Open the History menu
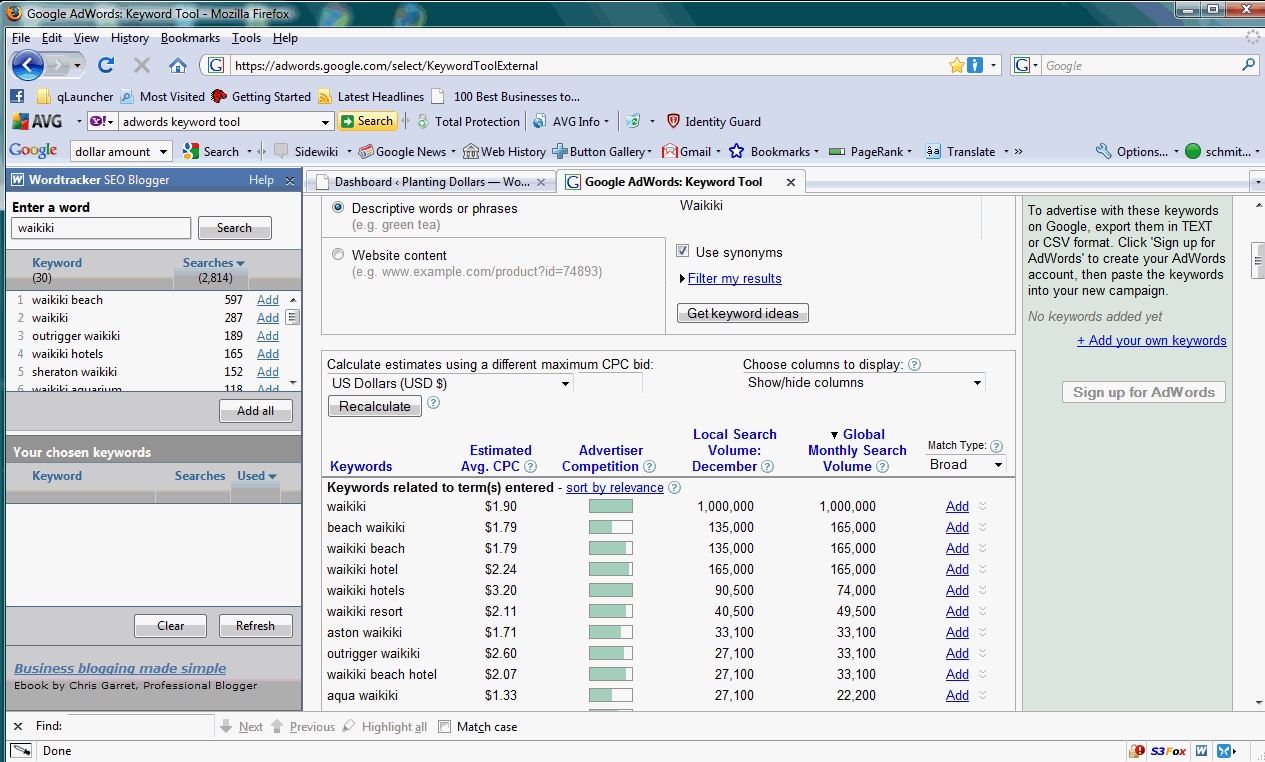This screenshot has width=1265, height=762. 130,38
